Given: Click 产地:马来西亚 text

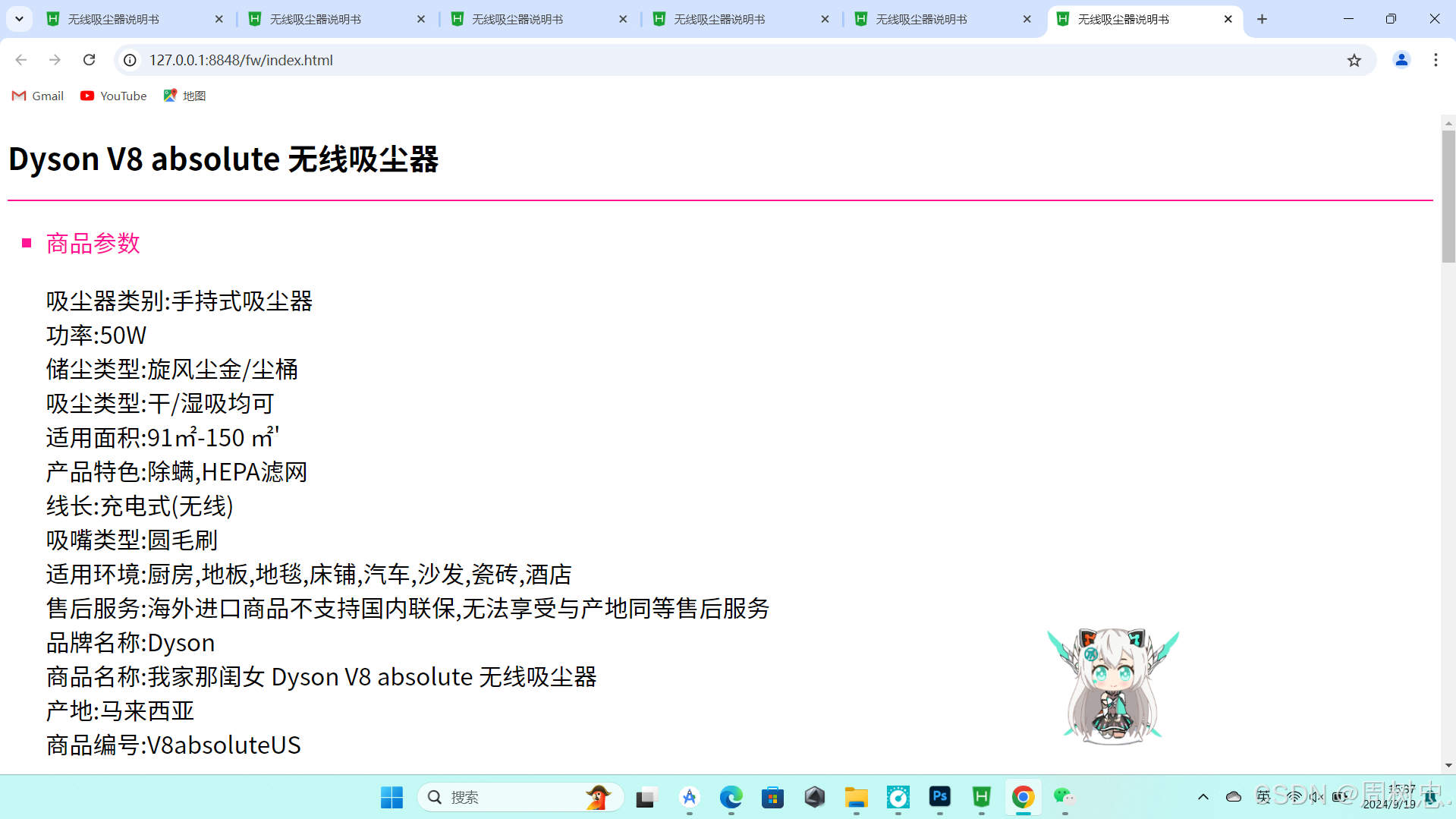Looking at the screenshot, I should coord(121,711).
